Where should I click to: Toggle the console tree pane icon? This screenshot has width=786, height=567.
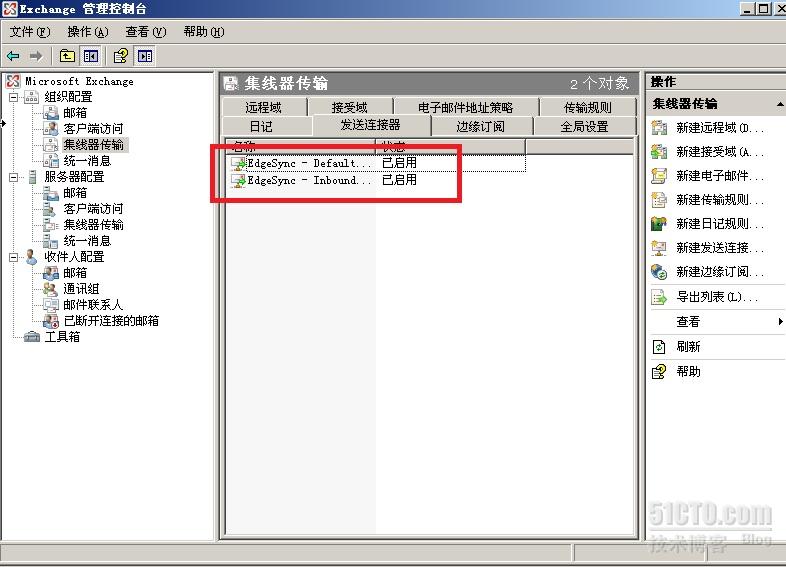91,56
